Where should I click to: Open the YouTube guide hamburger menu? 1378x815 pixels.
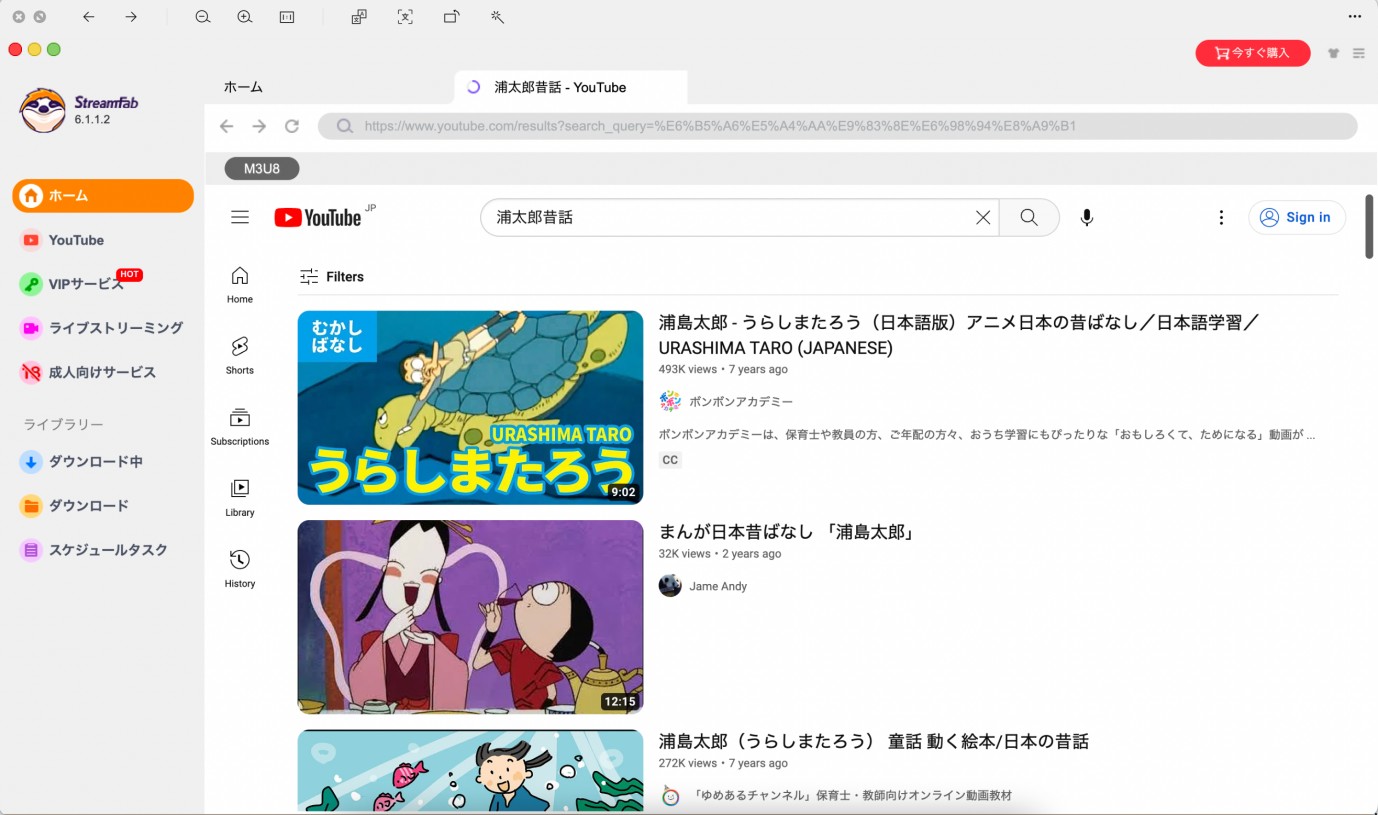[x=240, y=217]
